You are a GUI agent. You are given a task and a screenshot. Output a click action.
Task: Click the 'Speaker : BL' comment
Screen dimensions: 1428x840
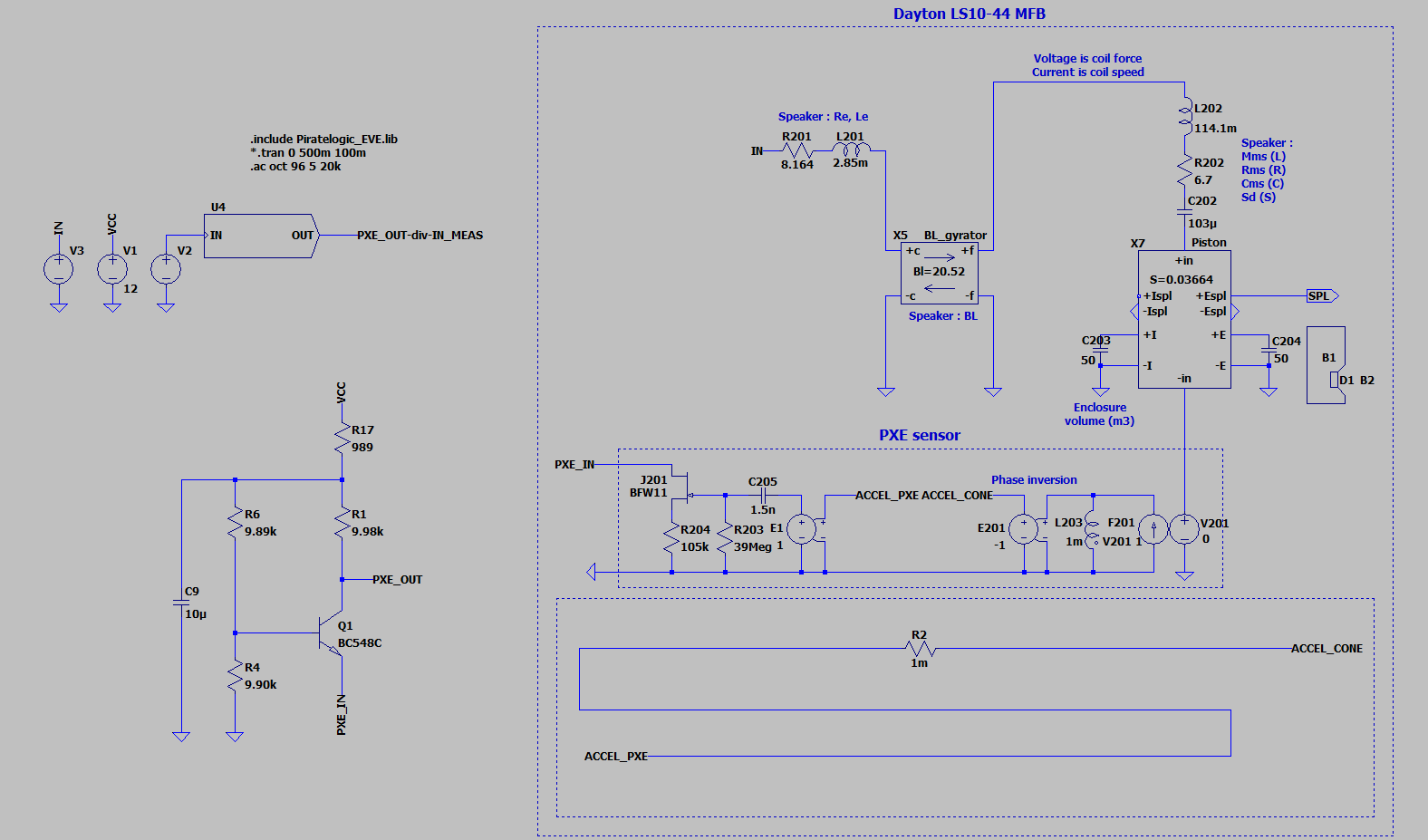click(943, 315)
